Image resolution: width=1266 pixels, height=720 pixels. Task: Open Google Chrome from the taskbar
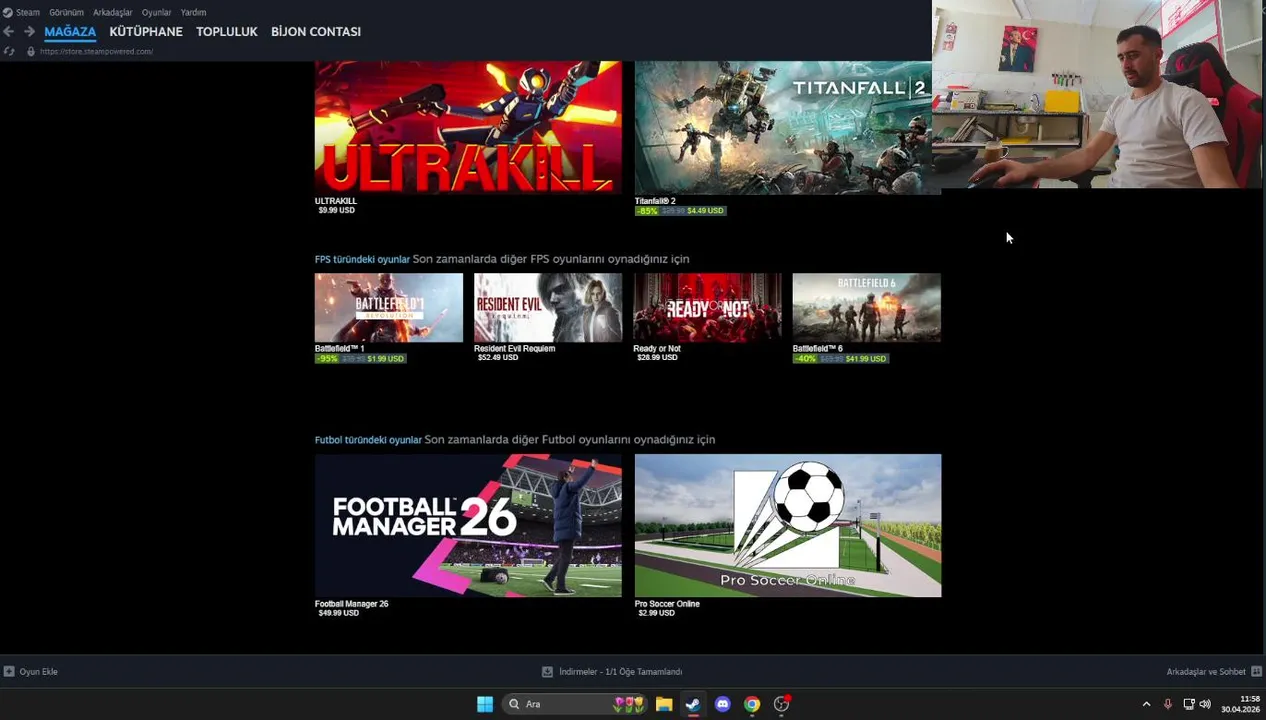pyautogui.click(x=752, y=704)
